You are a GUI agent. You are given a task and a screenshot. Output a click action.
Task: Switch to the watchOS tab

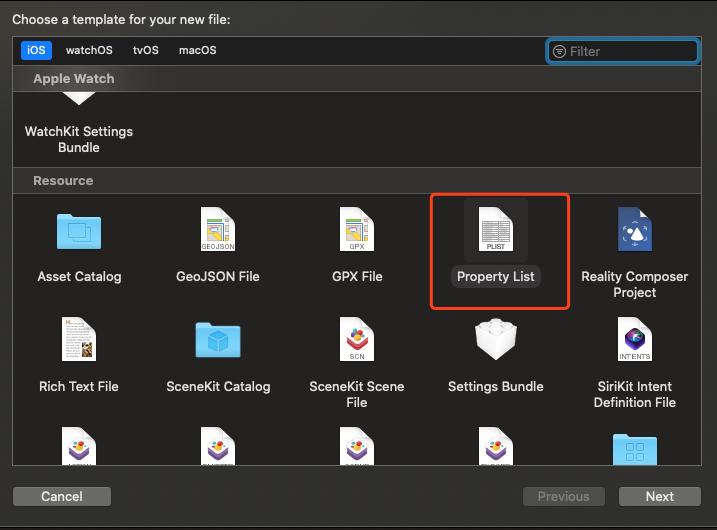tap(89, 50)
